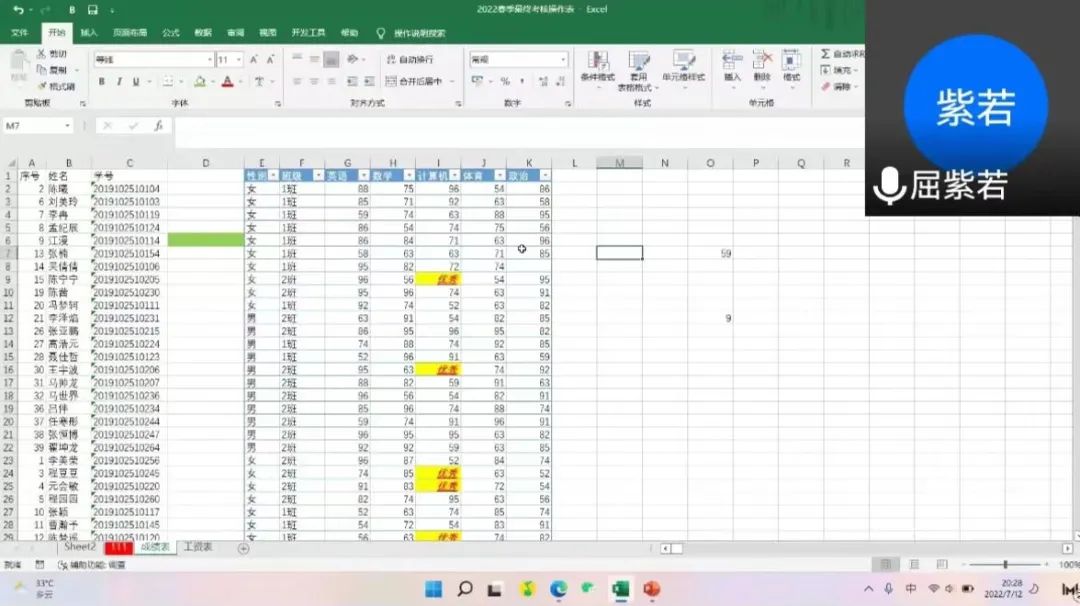Click the add new sheet plus icon
The width and height of the screenshot is (1080, 606).
pyautogui.click(x=243, y=548)
